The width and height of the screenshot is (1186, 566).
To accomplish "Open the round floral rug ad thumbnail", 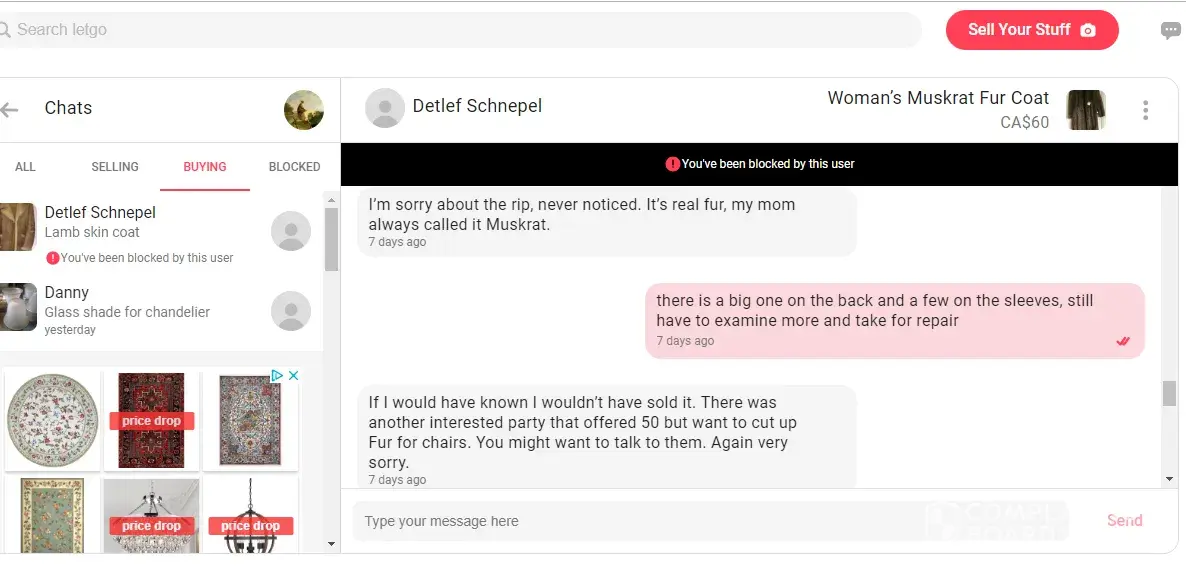I will (53, 418).
